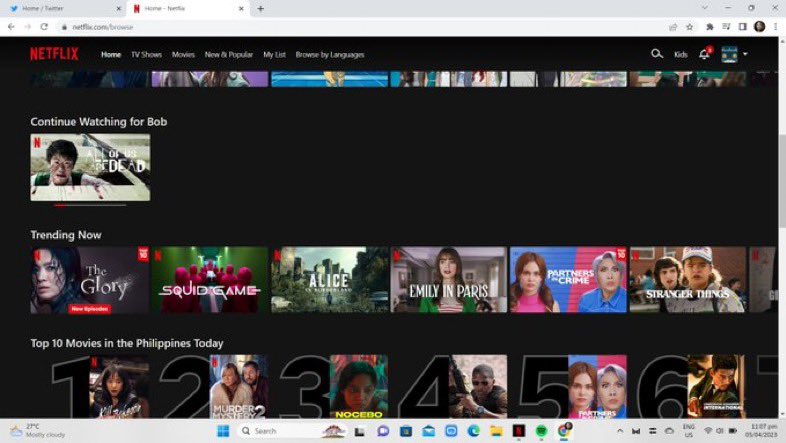This screenshot has height=443, width=786.
Task: Open Squid Game thumbnail
Action: click(x=210, y=280)
